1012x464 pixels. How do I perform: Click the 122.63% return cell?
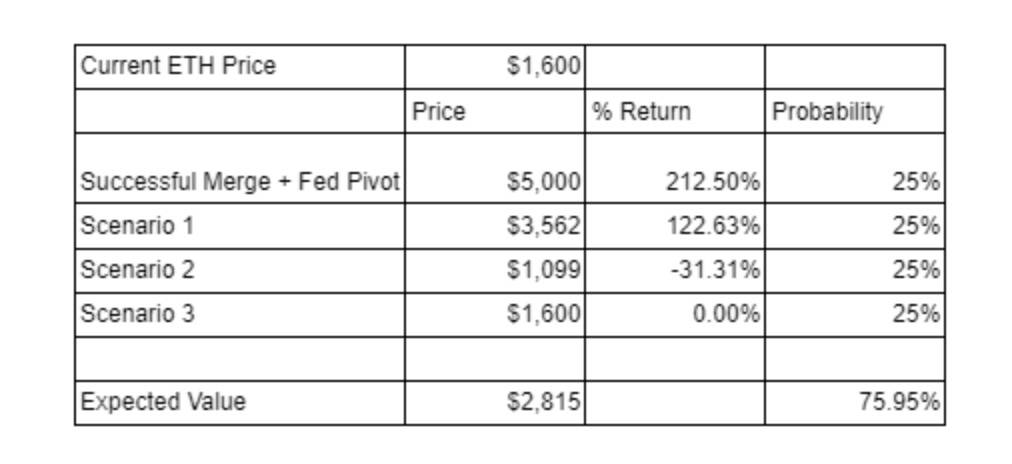(674, 226)
